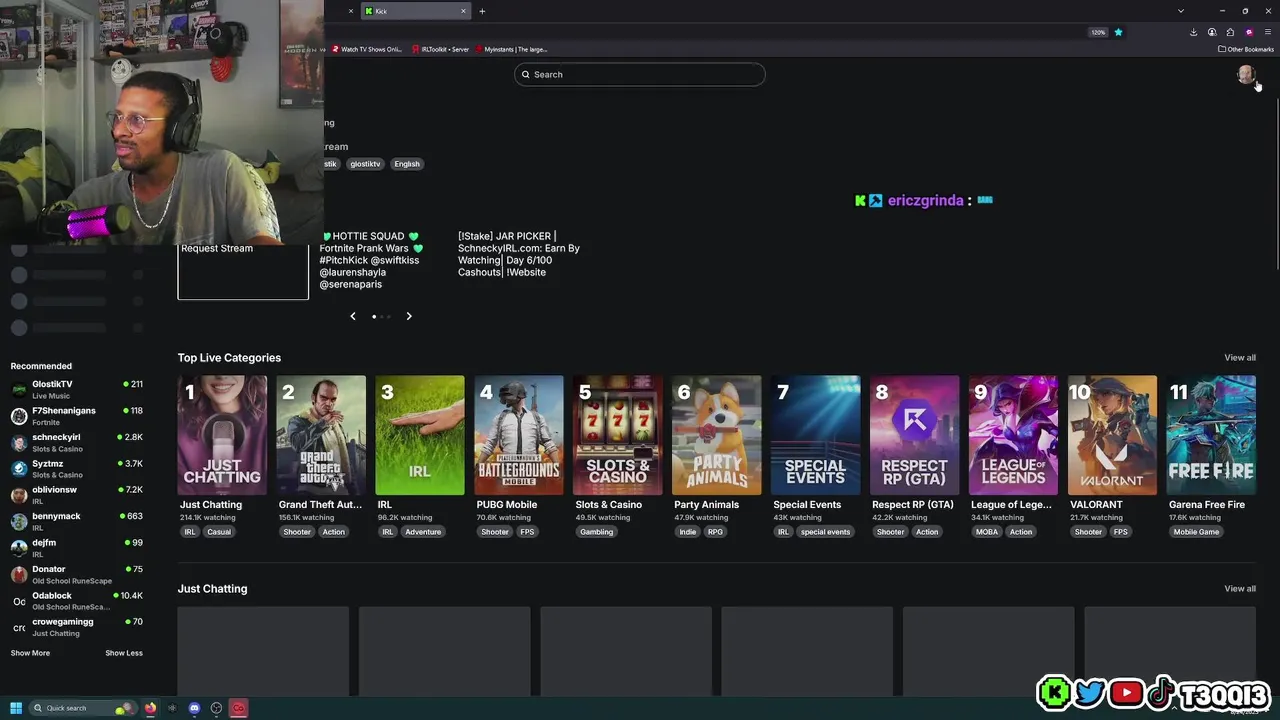Viewport: 1280px width, 720px height.
Task: Open the OBS Studio taskbar icon
Action: pyautogui.click(x=216, y=708)
